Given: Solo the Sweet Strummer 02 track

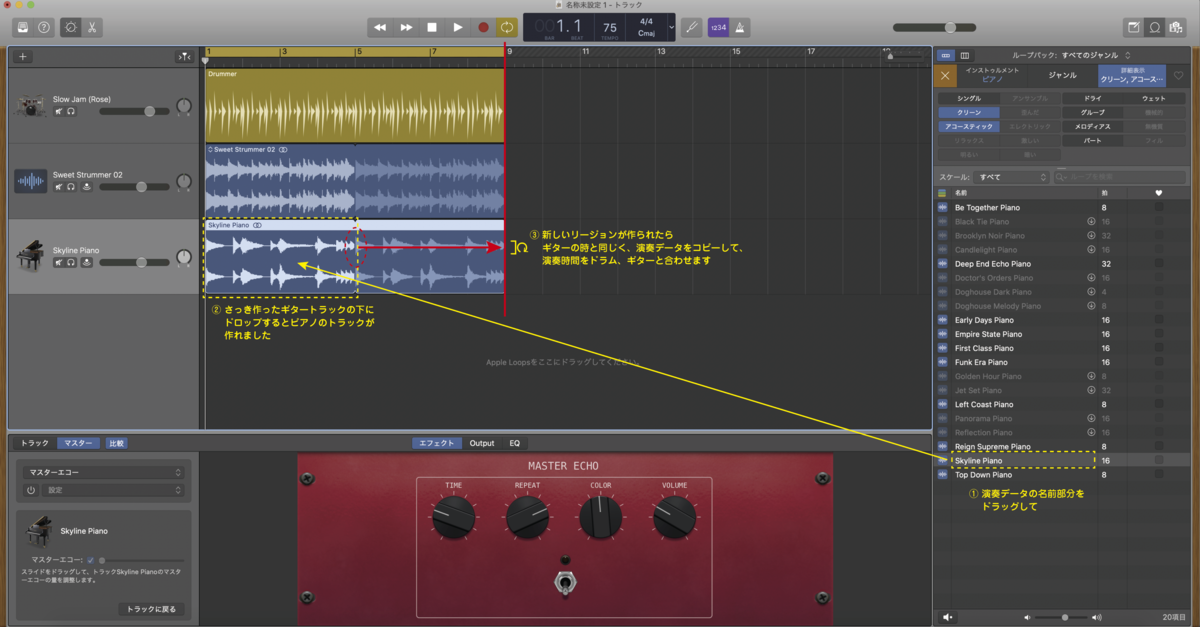Looking at the screenshot, I should (x=71, y=186).
